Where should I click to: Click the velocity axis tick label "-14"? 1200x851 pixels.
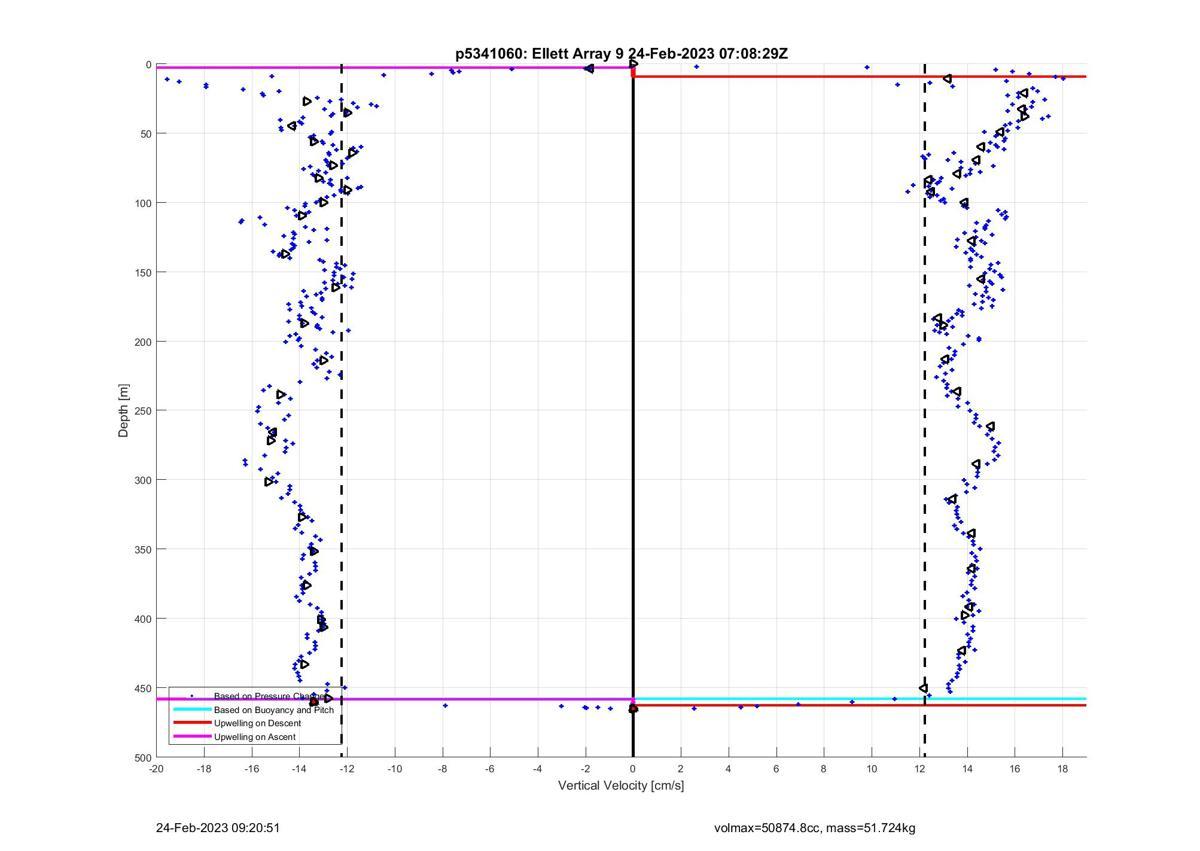tap(299, 769)
